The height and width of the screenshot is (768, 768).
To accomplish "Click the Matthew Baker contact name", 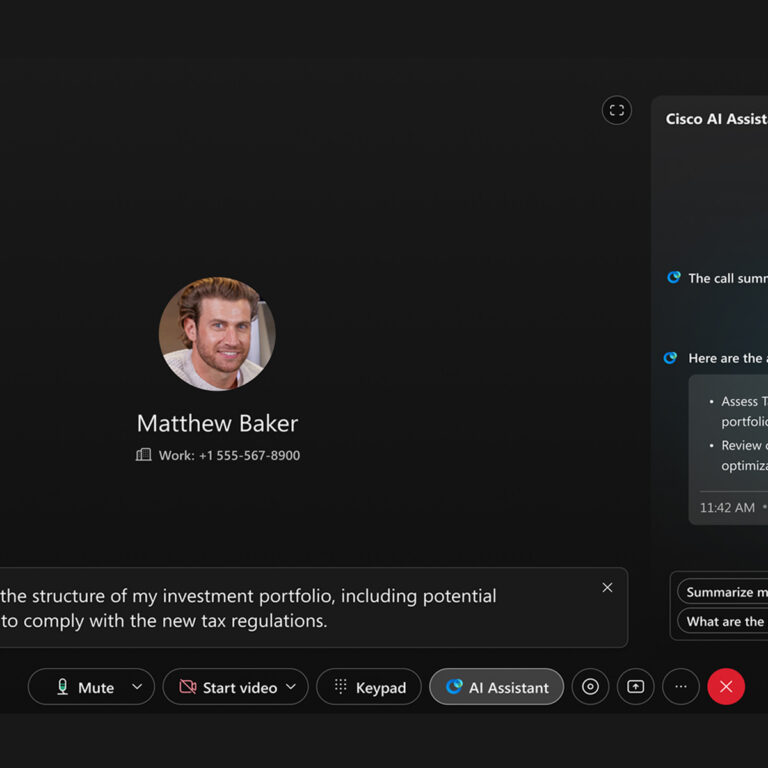I will (x=217, y=423).
